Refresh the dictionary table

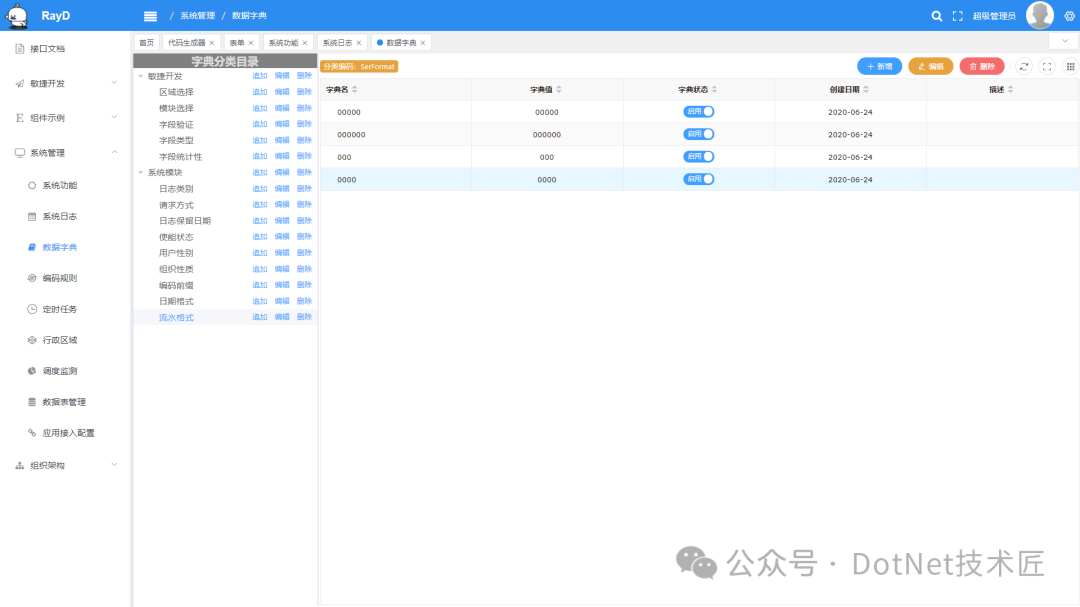pos(1024,67)
